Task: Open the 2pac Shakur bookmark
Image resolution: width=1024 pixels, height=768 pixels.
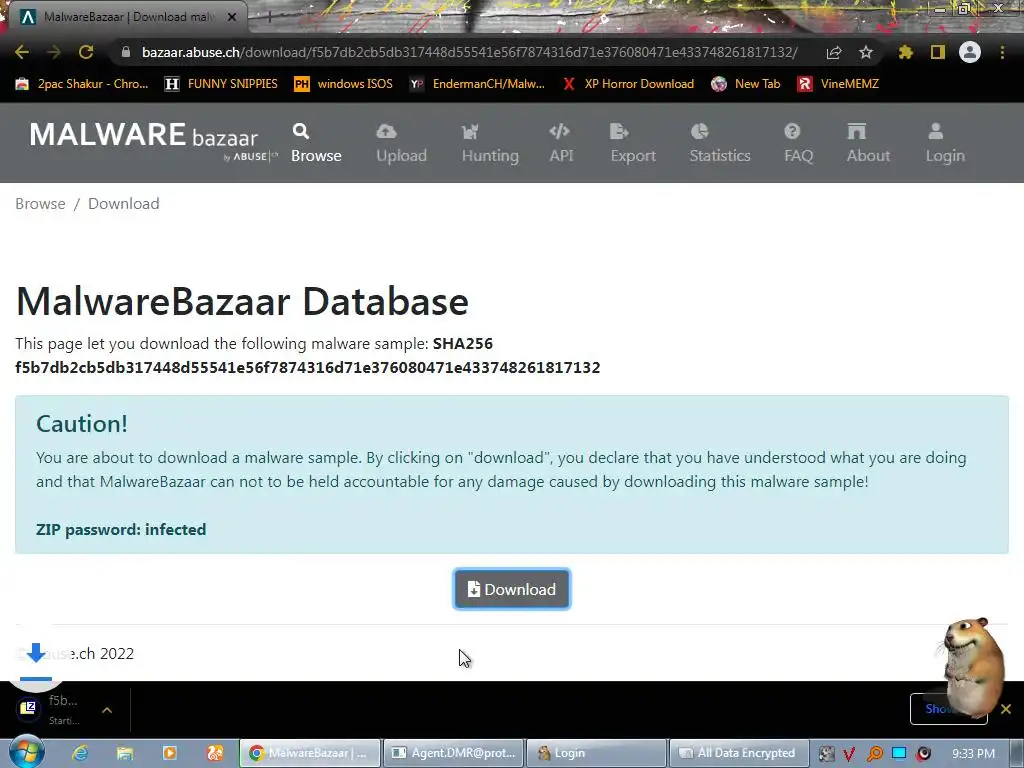Action: point(82,84)
